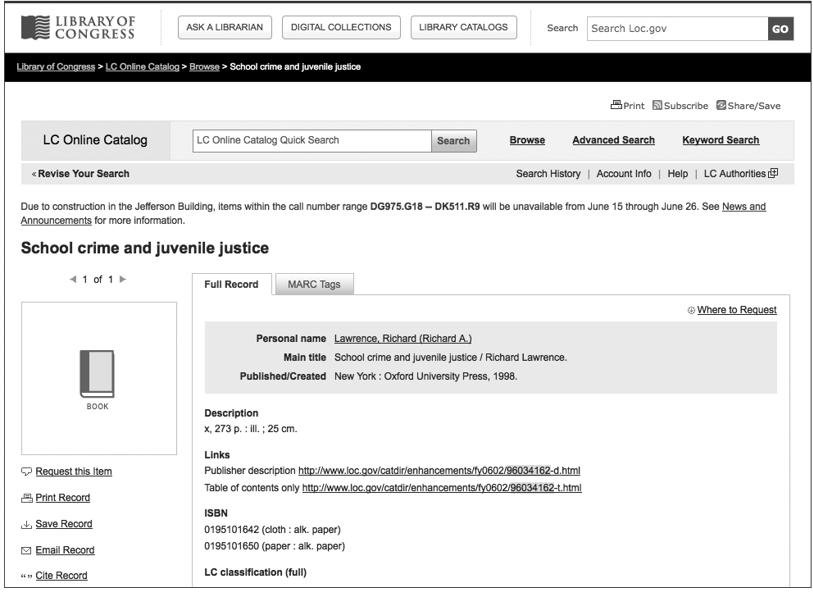Click the Request this Item link
813x592 pixels.
coord(74,471)
